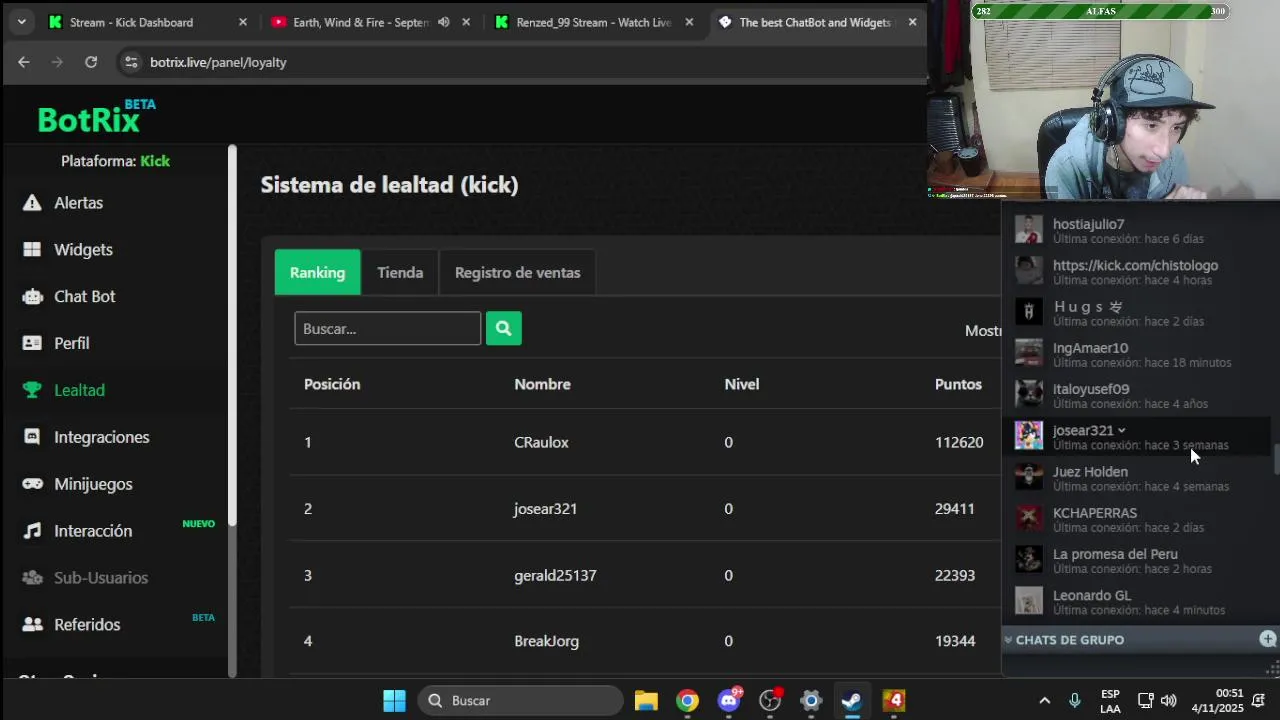Add a new group chat plus icon
Image resolution: width=1280 pixels, height=720 pixels.
[1267, 639]
